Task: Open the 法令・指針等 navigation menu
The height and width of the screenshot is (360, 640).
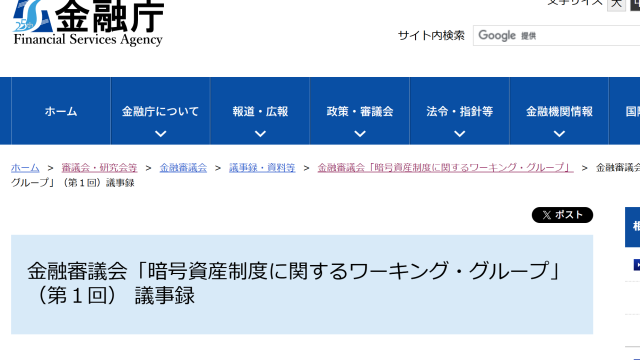Action: coord(460,111)
